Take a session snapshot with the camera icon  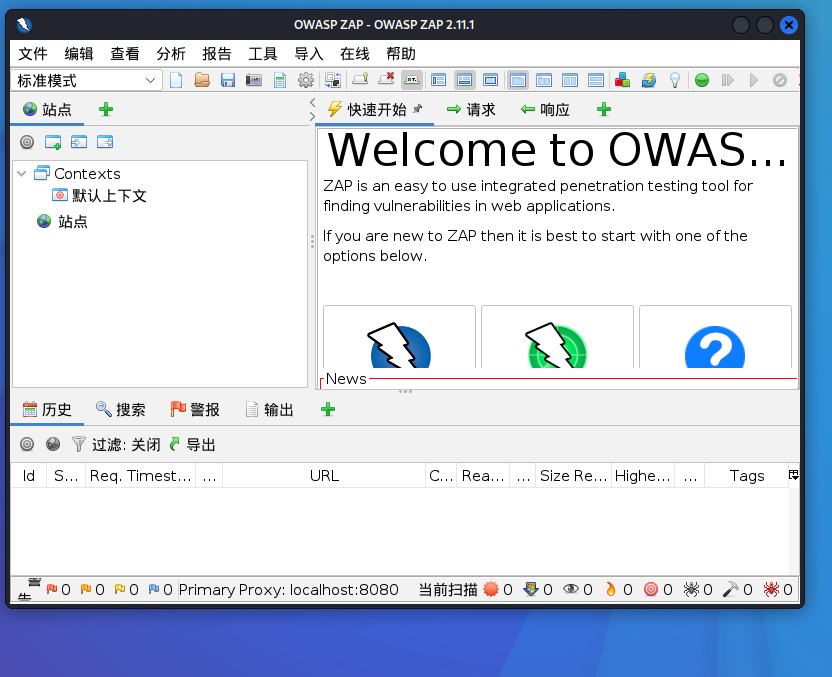tap(254, 80)
